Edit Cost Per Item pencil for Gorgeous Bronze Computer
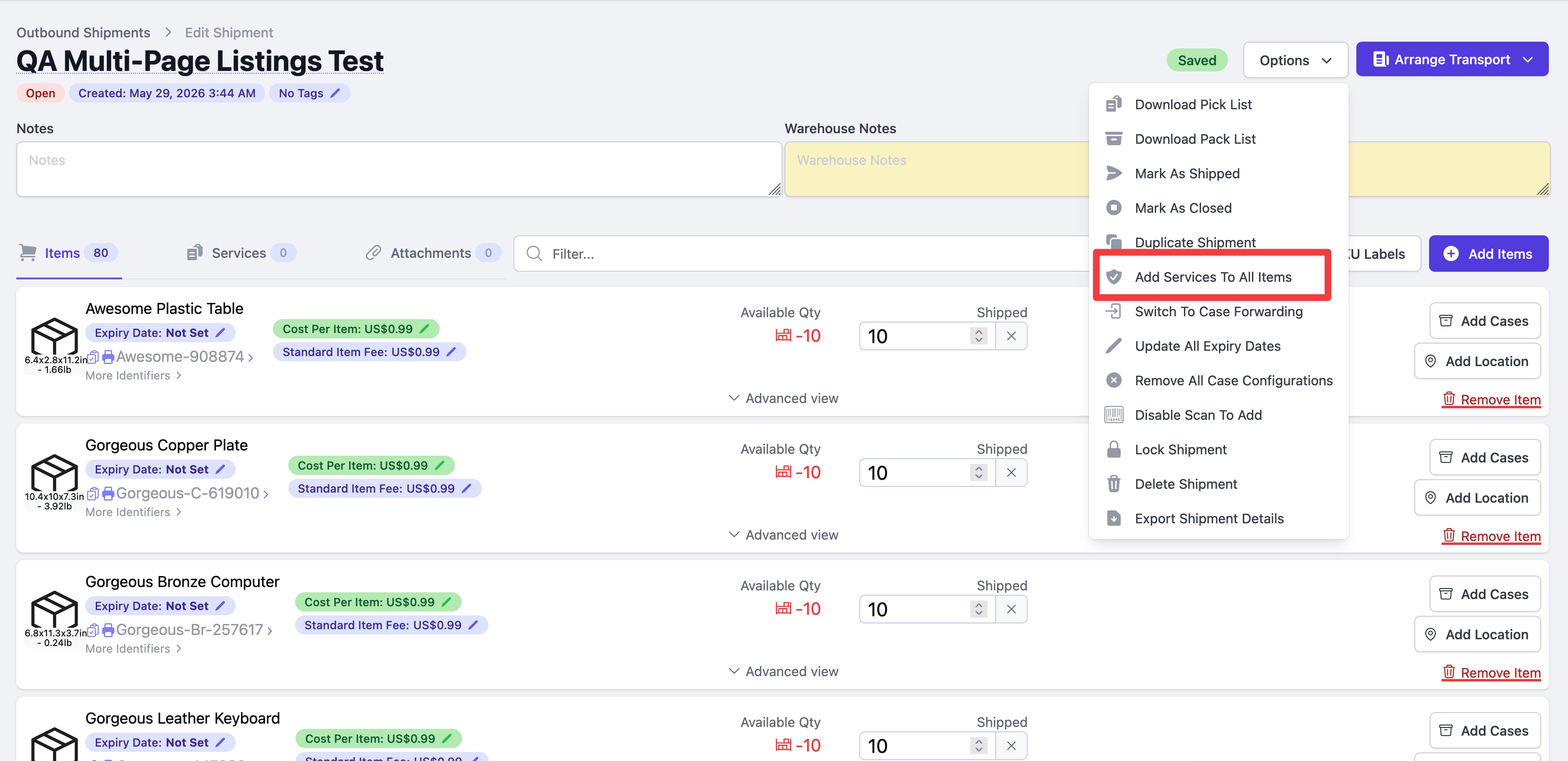Viewport: 1568px width, 761px height. click(446, 601)
